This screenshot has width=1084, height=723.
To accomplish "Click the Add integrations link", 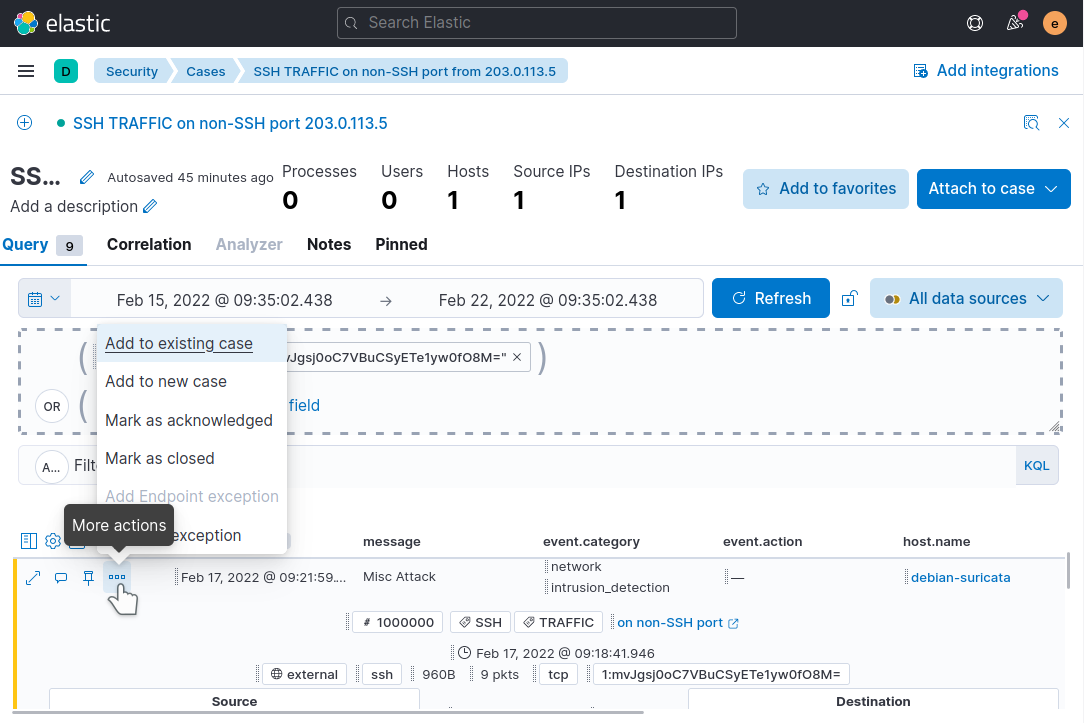I will [986, 71].
